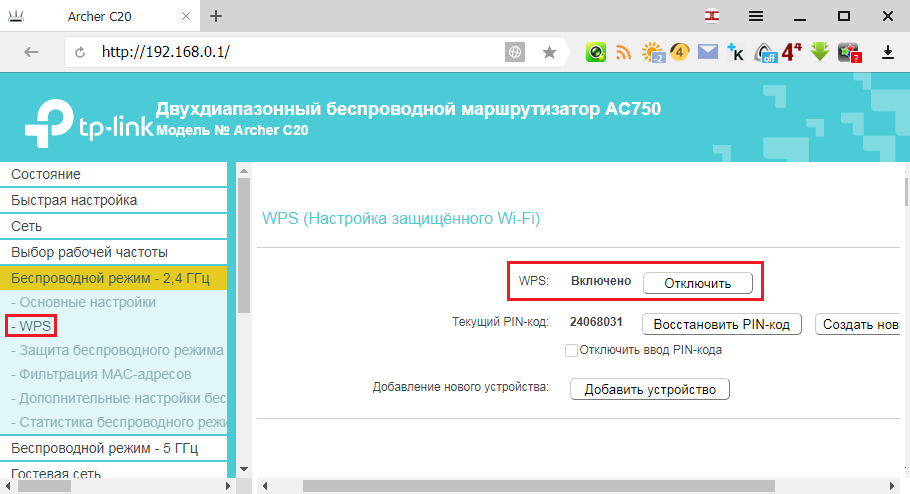Image resolution: width=910 pixels, height=494 pixels.
Task: Open 'Фильтрация MAC-адресов' submenu item
Action: (101, 374)
